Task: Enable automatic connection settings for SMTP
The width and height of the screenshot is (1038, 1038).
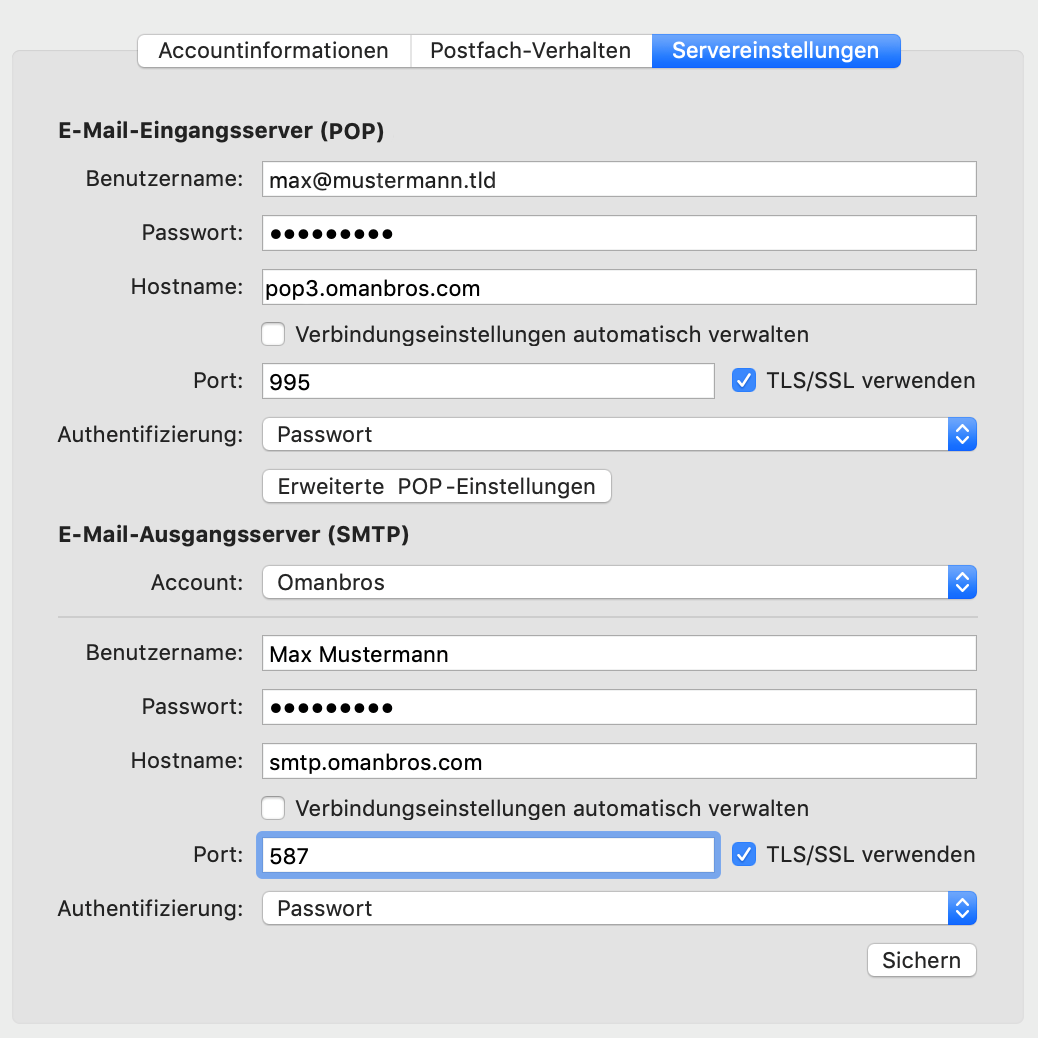Action: point(273,808)
